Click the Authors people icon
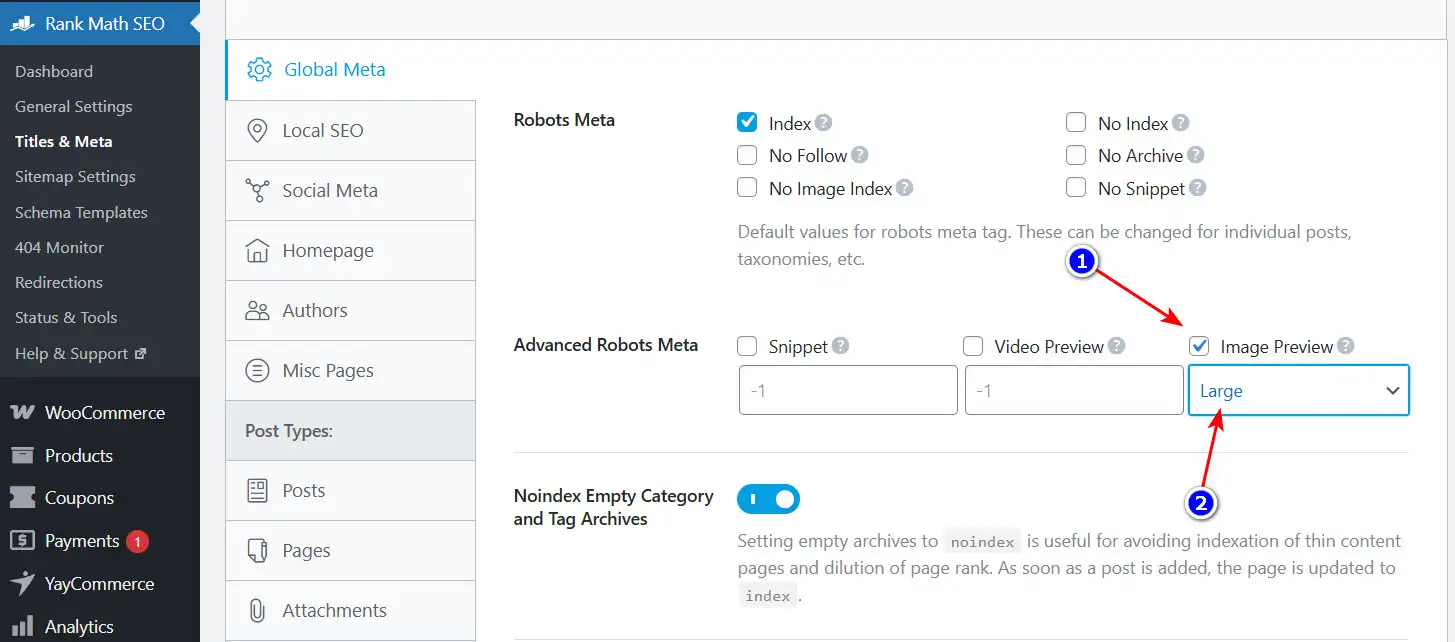 258,310
